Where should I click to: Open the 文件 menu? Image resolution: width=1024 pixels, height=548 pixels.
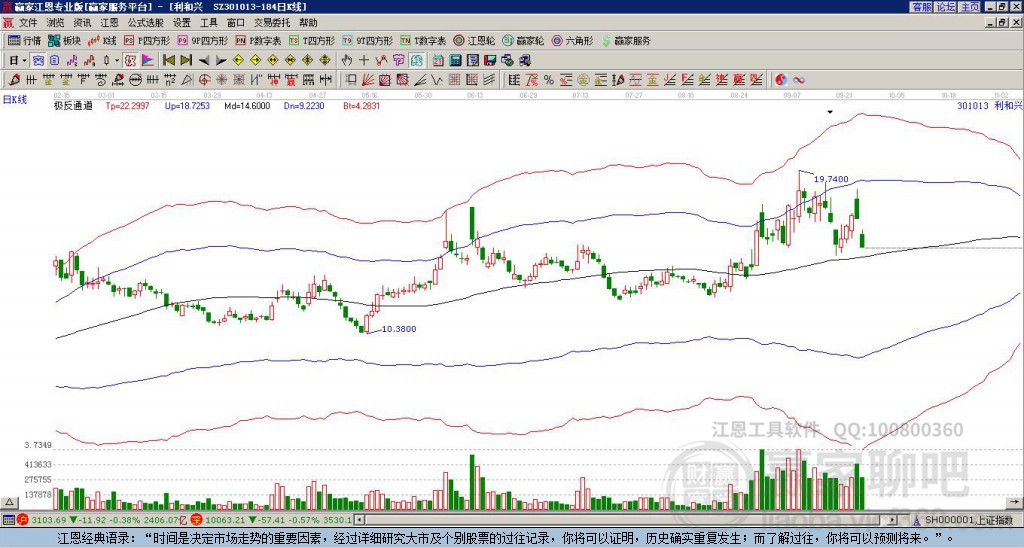(x=28, y=23)
